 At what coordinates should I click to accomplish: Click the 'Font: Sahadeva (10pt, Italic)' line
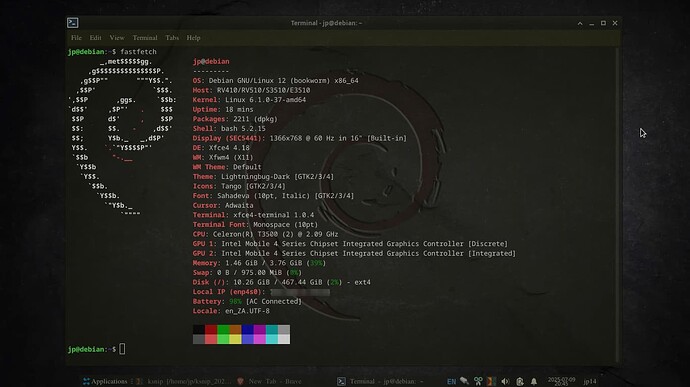[273, 196]
